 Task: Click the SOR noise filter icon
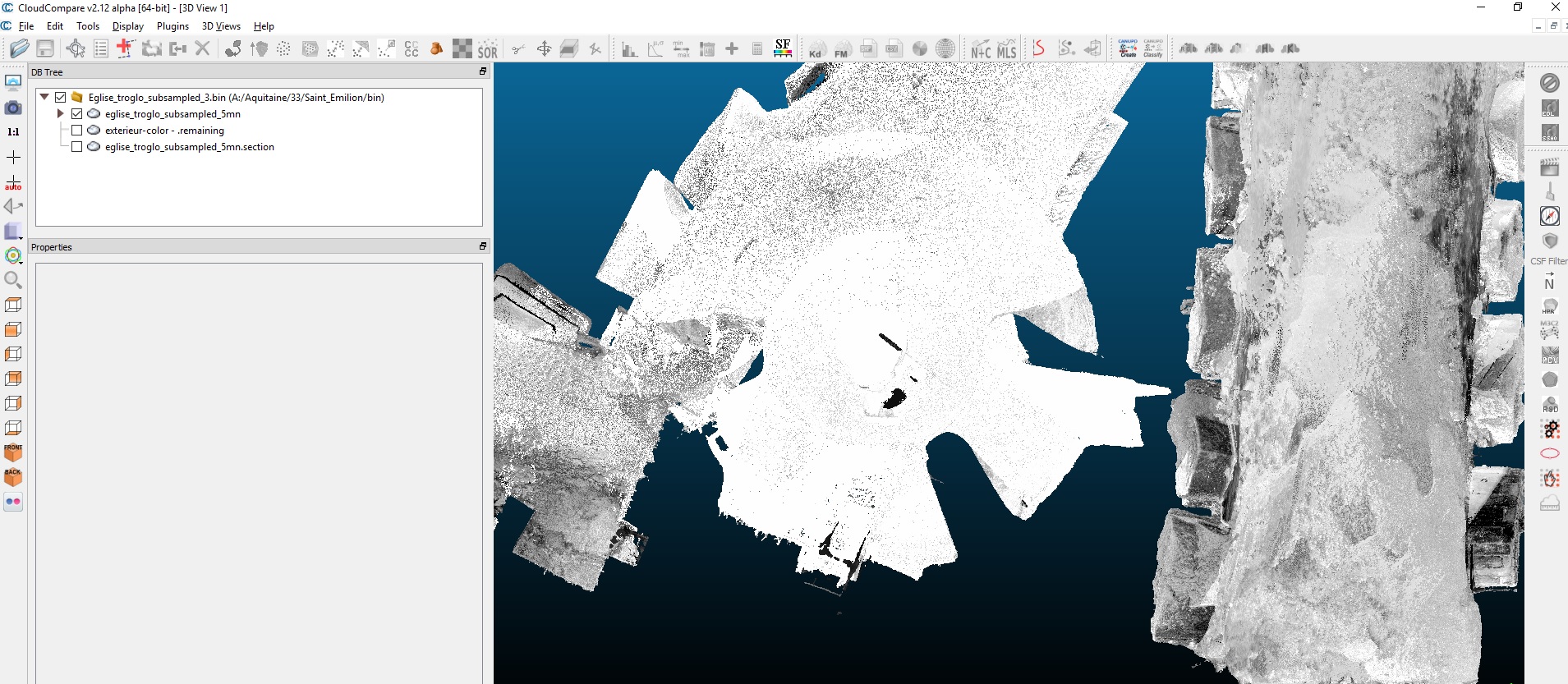(488, 48)
